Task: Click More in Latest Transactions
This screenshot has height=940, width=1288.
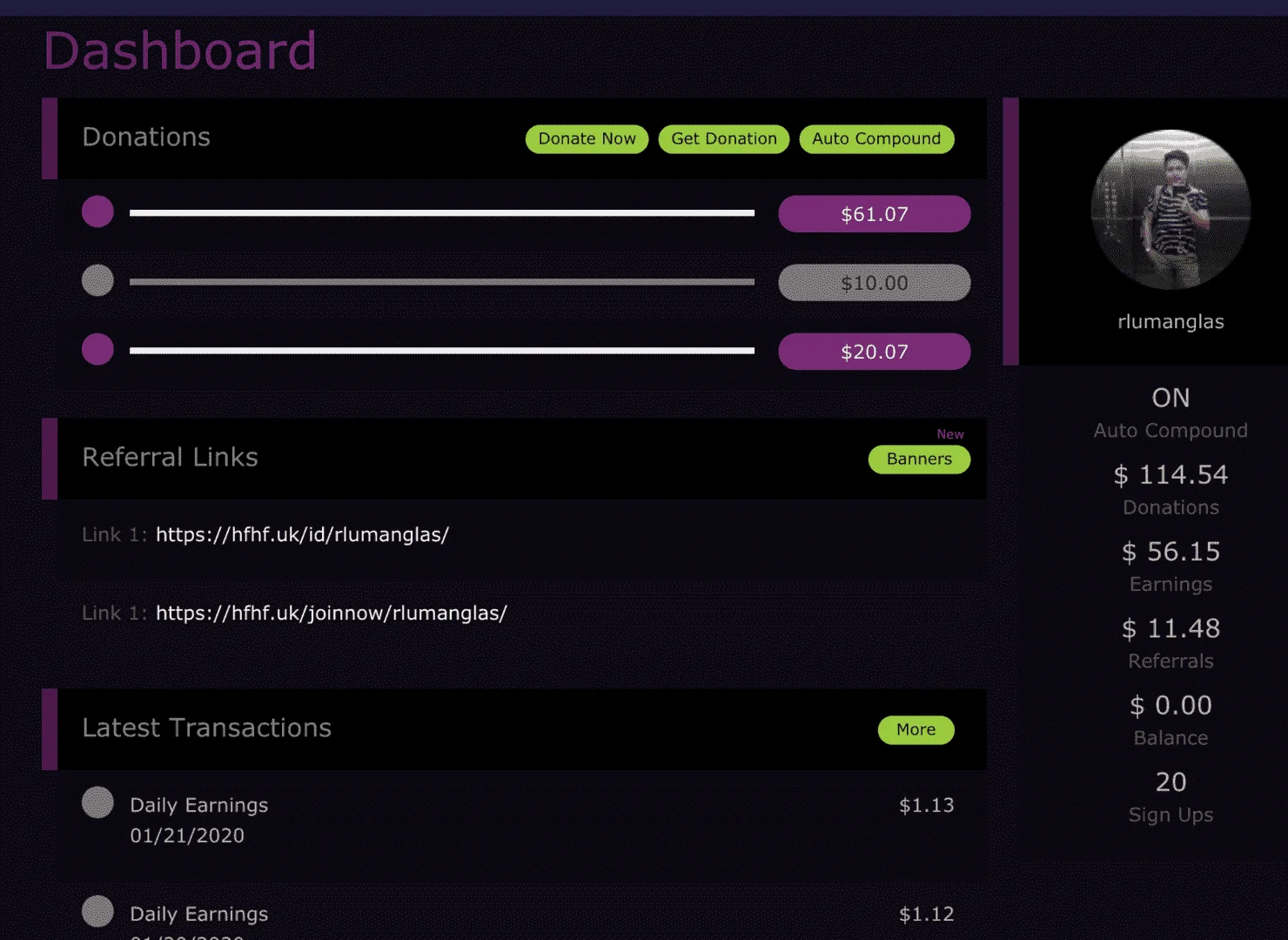Action: coord(916,730)
